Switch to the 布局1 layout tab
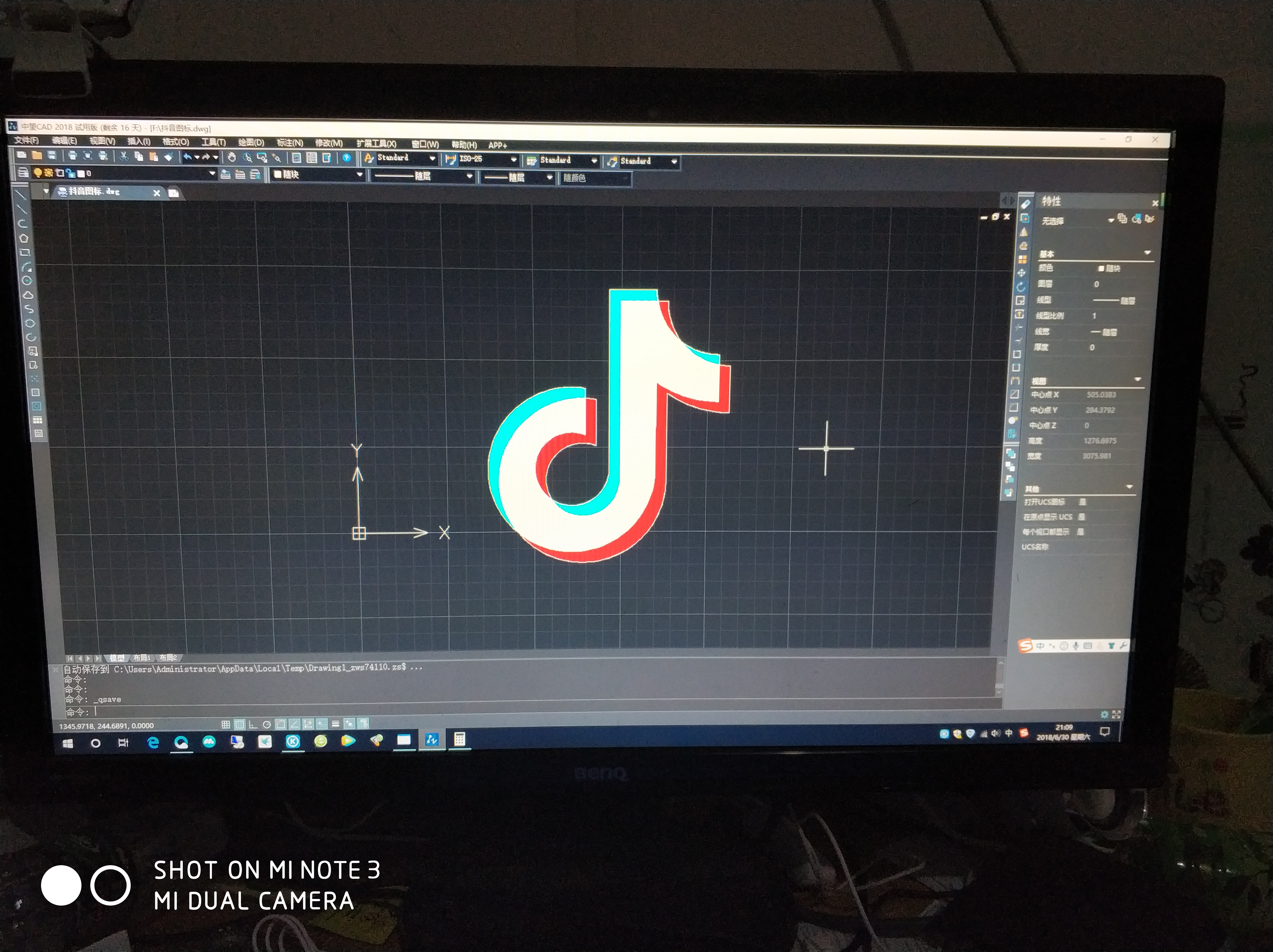Viewport: 1273px width, 952px height. point(141,657)
